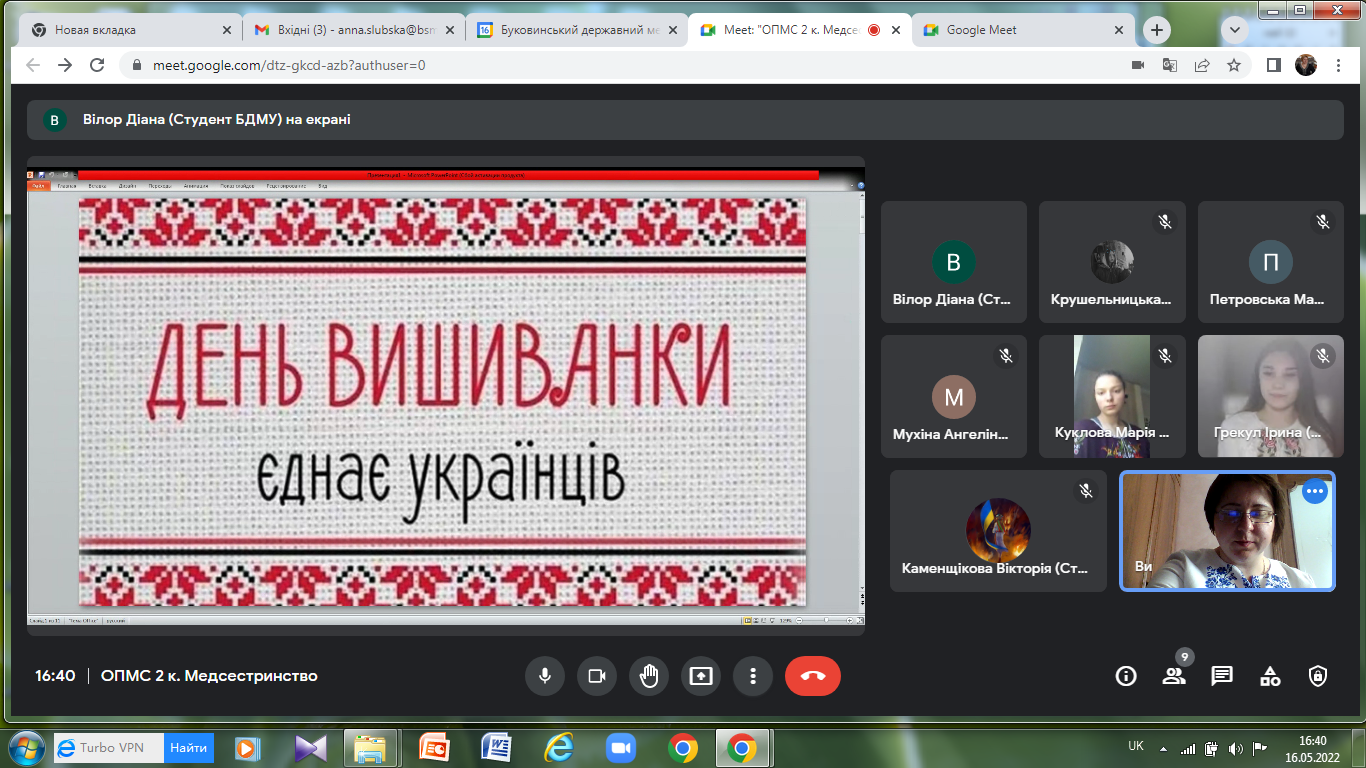Viewport: 1366px width, 768px height.
Task: Select Крушельницька participant tile
Action: (1112, 262)
